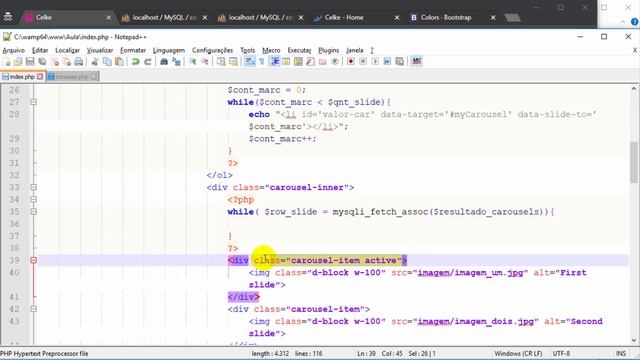Click the Zoom In toolbar icon
This screenshot has height=360, width=640.
click(x=193, y=61)
